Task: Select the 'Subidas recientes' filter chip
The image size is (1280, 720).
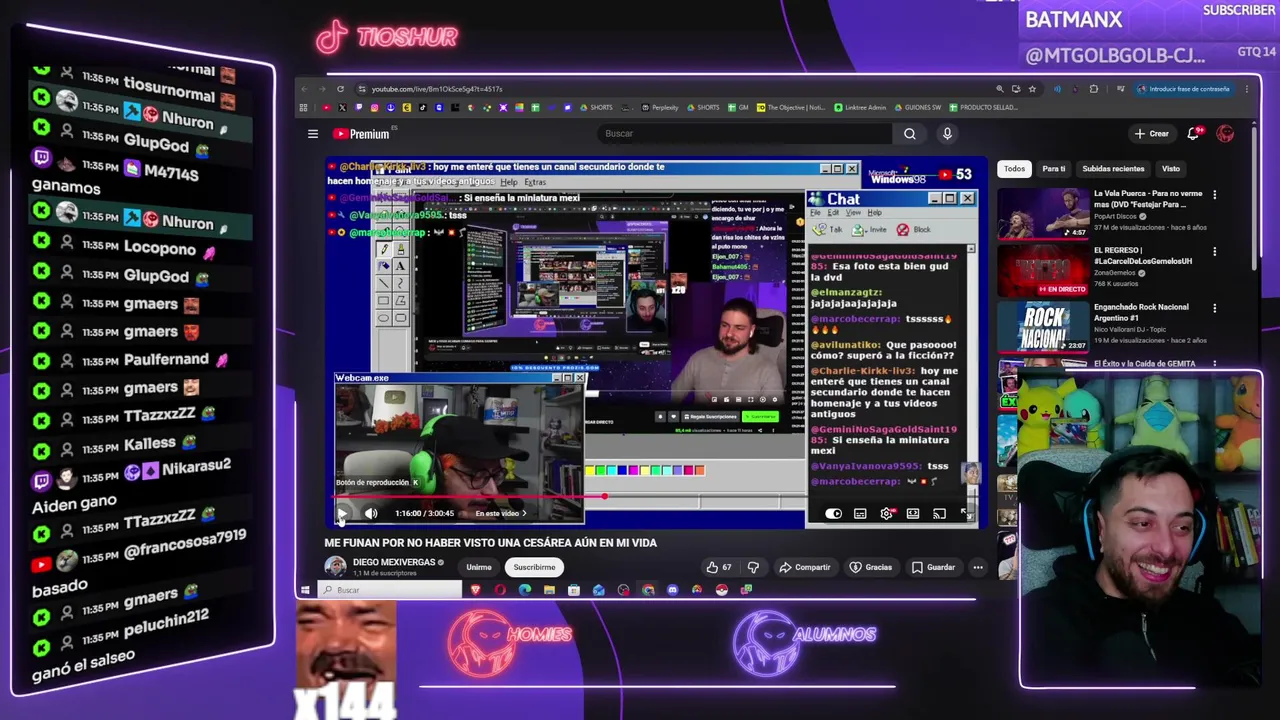Action: [x=1113, y=169]
